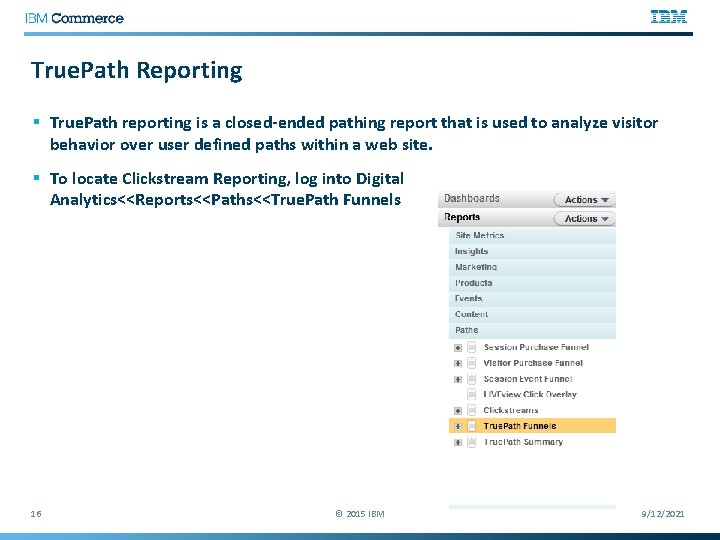Open the Session Purchase Funnel report
Screen dimensions: 720x540
[x=536, y=347]
